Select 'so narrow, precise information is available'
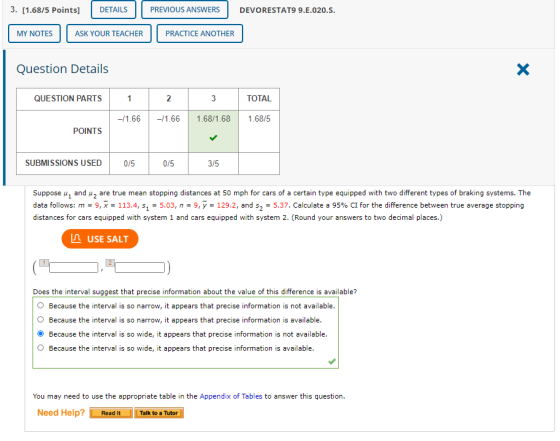The height and width of the screenshot is (441, 560). [40, 320]
